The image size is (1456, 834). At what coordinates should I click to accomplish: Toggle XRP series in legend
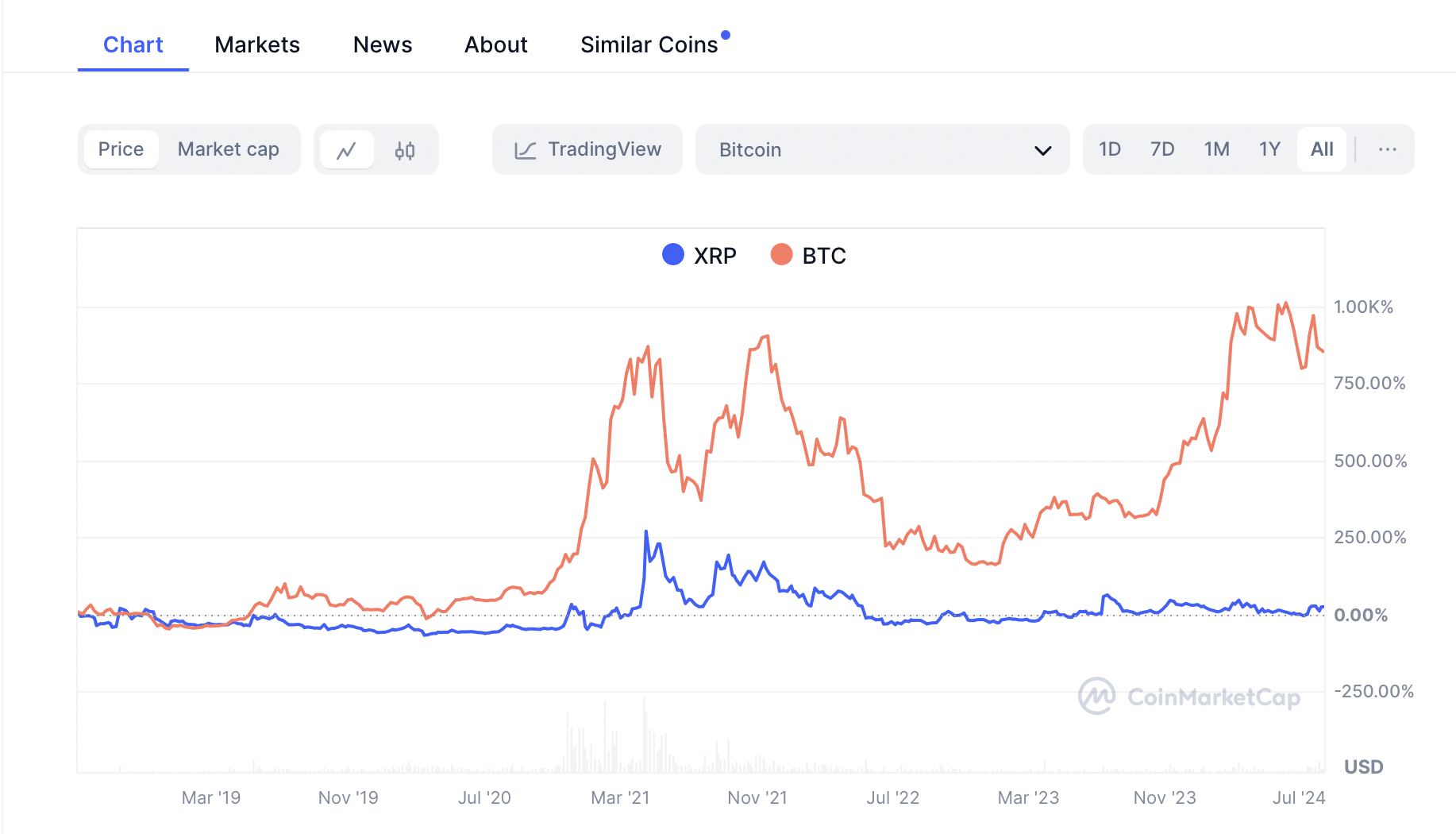point(699,255)
